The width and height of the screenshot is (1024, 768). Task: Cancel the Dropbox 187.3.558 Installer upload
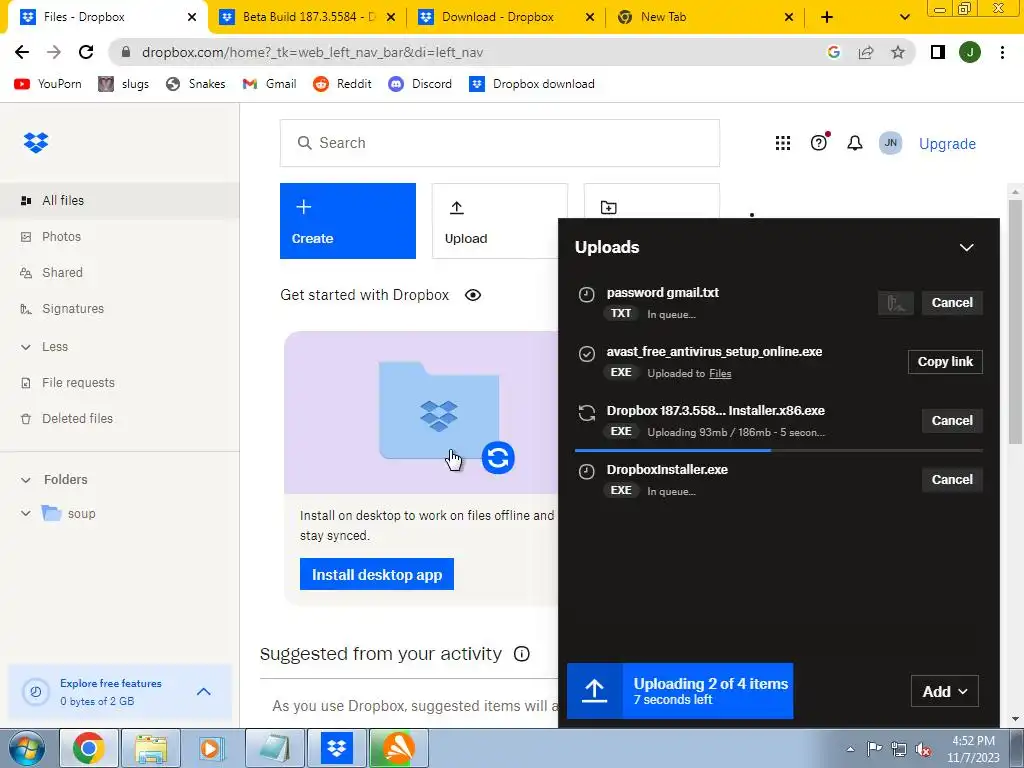[x=952, y=421]
